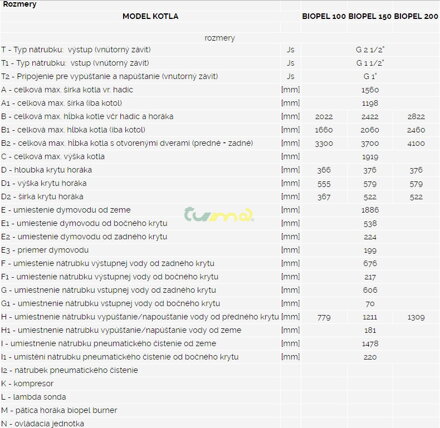Click 'F1 - umiestenie nátrubku výstupnej vody od bočného krytu'

(110, 277)
